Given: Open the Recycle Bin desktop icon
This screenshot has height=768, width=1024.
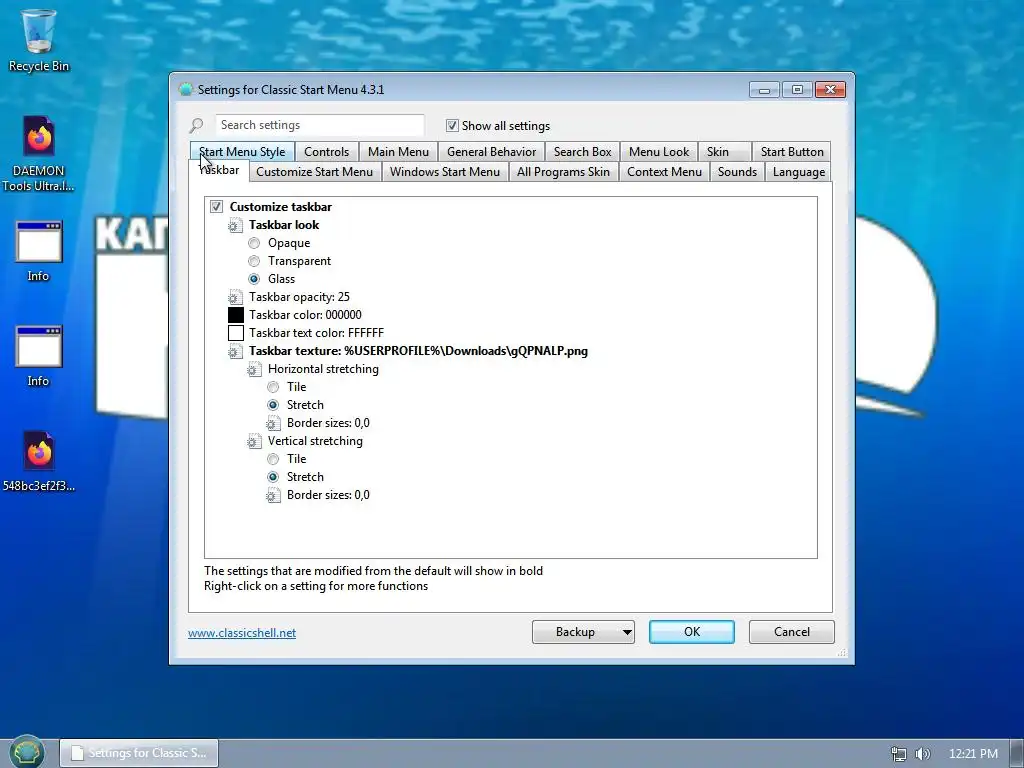Looking at the screenshot, I should coord(39,40).
